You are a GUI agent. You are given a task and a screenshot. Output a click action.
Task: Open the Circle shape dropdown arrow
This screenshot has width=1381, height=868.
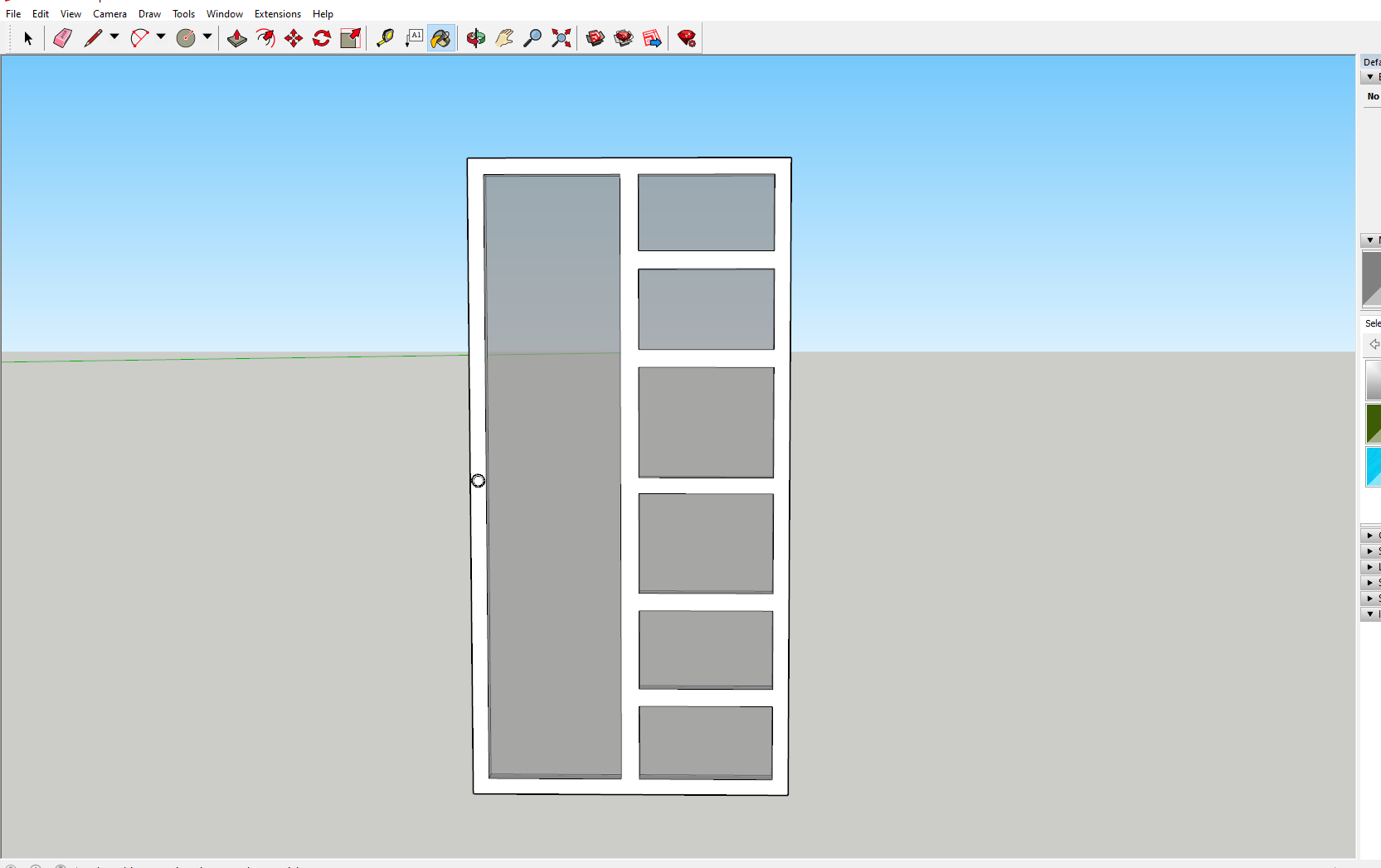[207, 36]
